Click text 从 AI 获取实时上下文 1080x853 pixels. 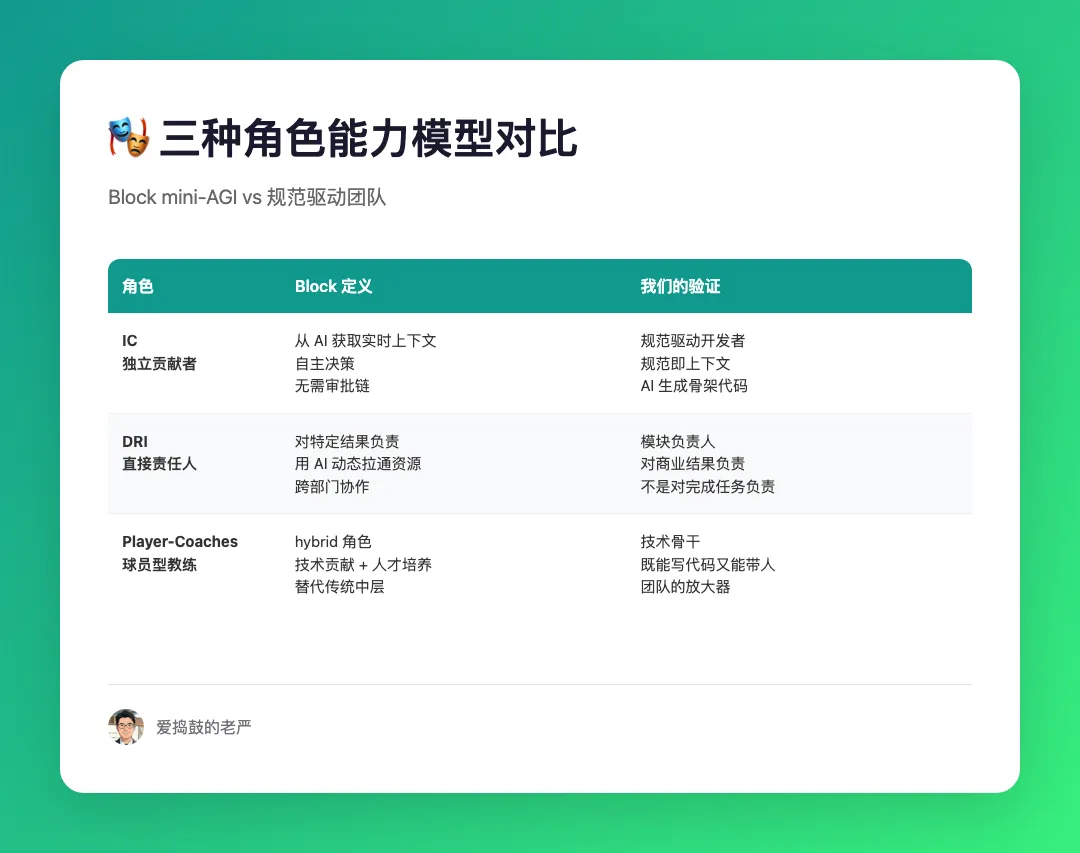click(365, 340)
